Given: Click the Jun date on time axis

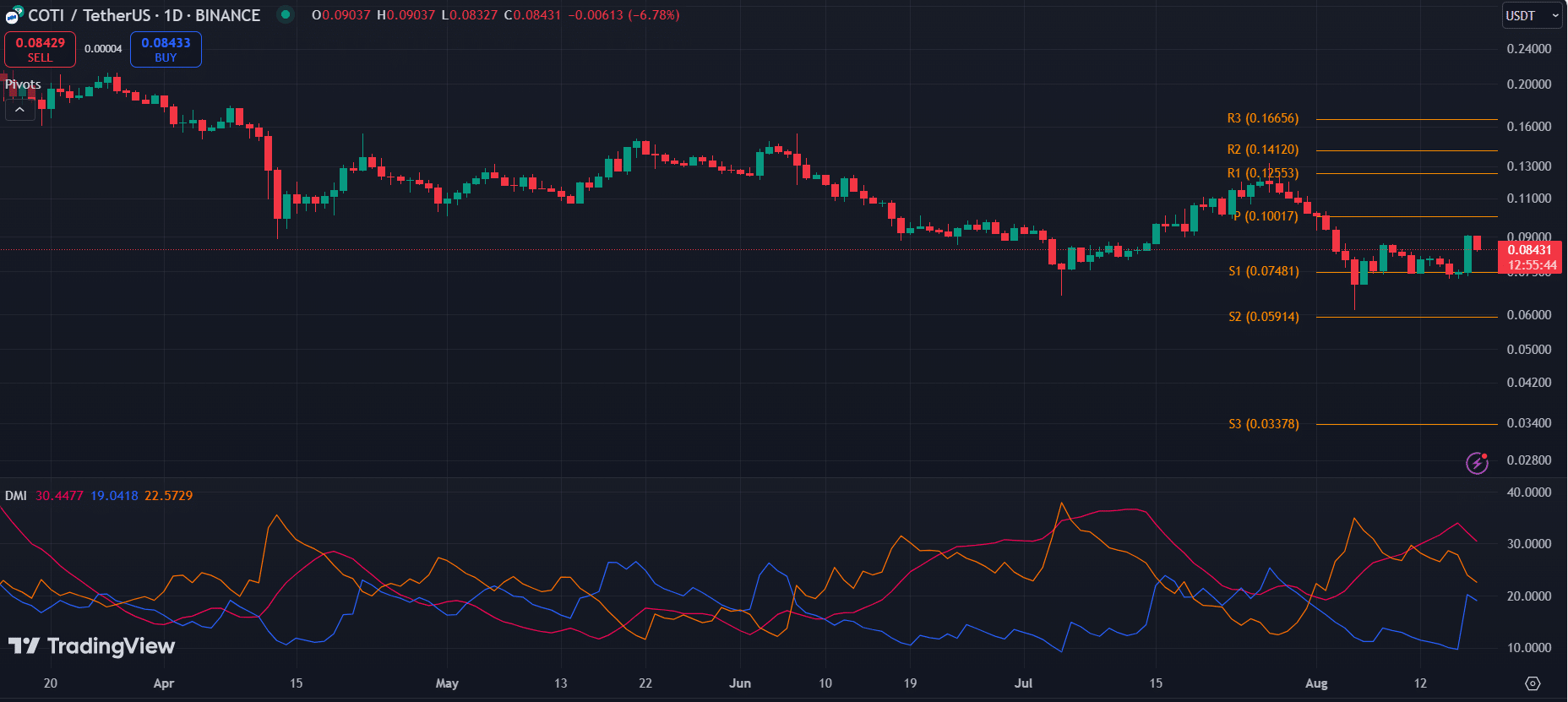Looking at the screenshot, I should (740, 683).
